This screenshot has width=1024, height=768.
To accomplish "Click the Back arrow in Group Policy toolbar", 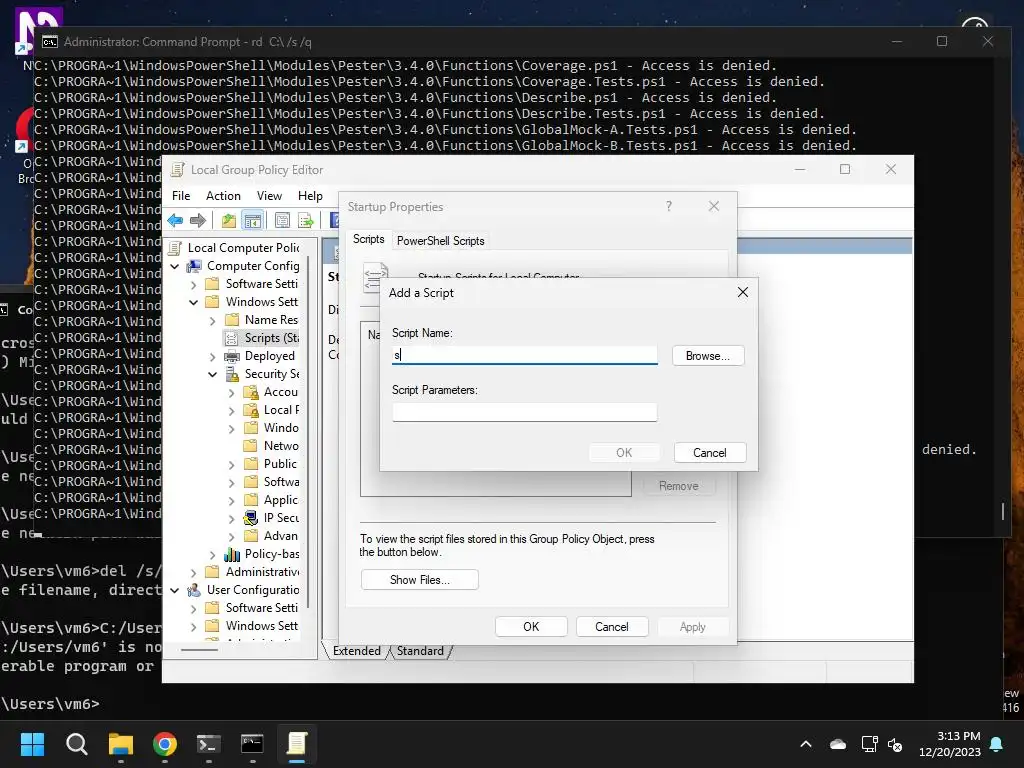I will point(175,221).
